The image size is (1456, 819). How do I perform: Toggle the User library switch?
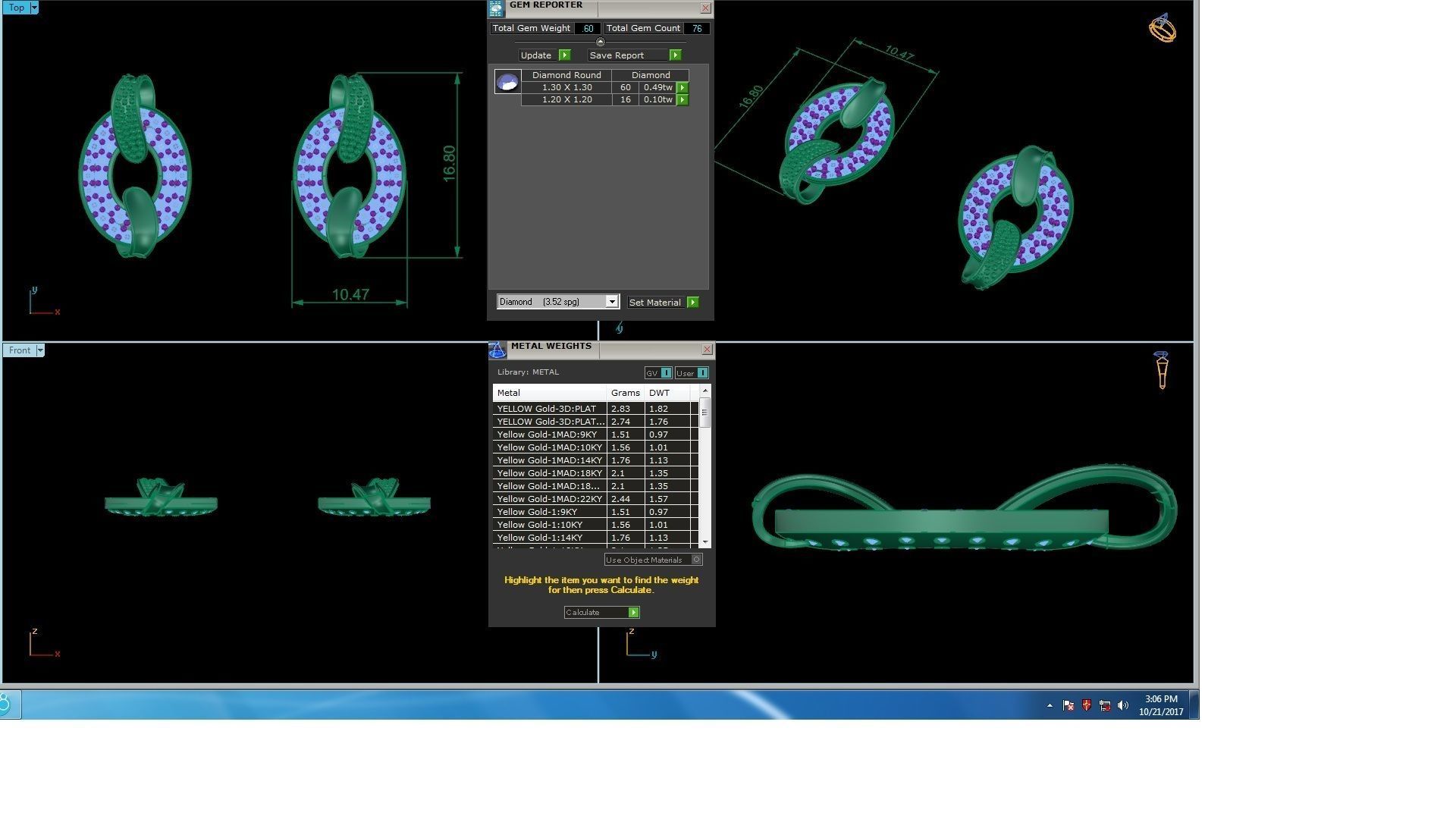click(x=702, y=373)
